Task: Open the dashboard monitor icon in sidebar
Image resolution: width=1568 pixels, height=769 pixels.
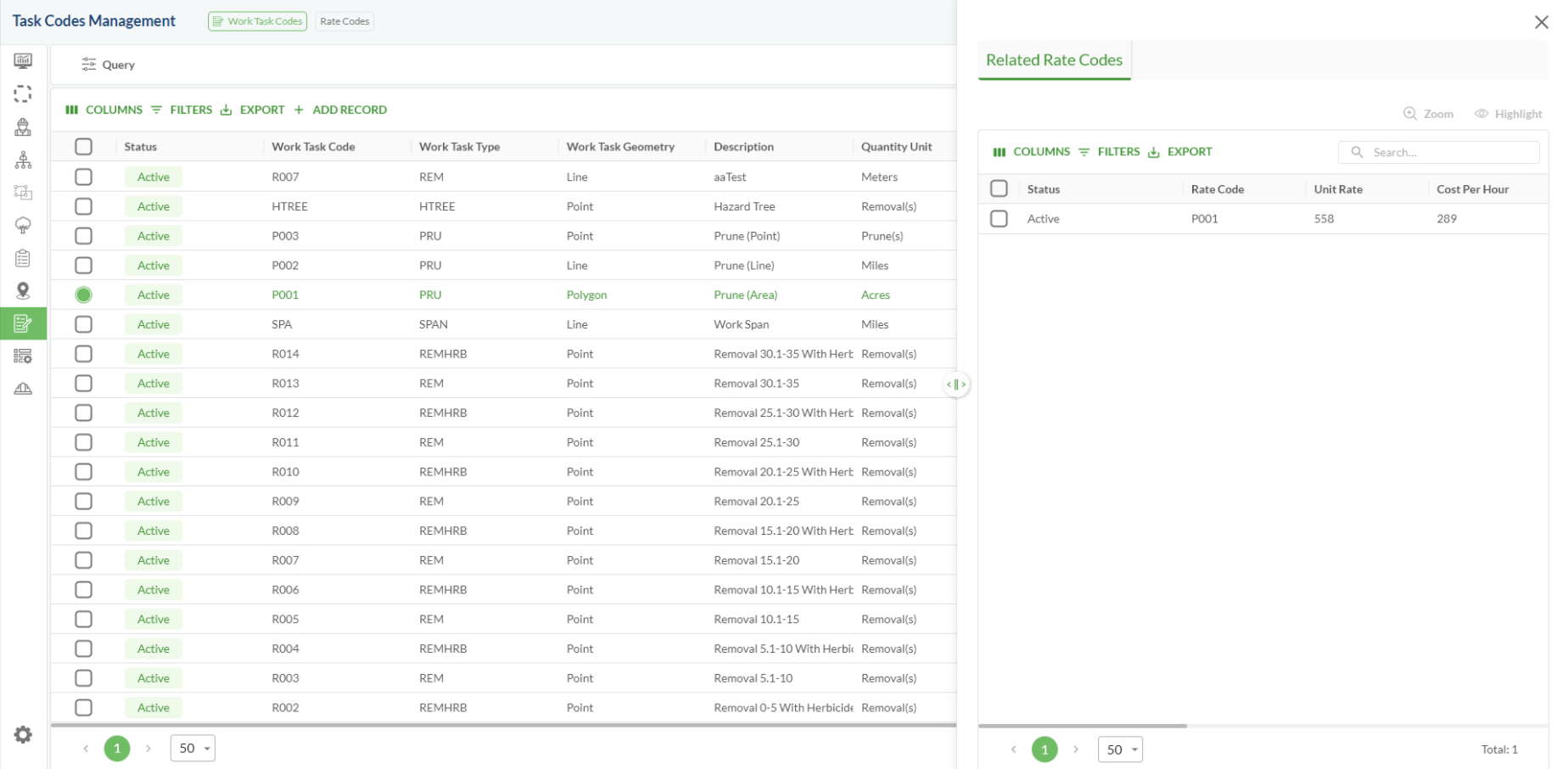Action: 23,61
